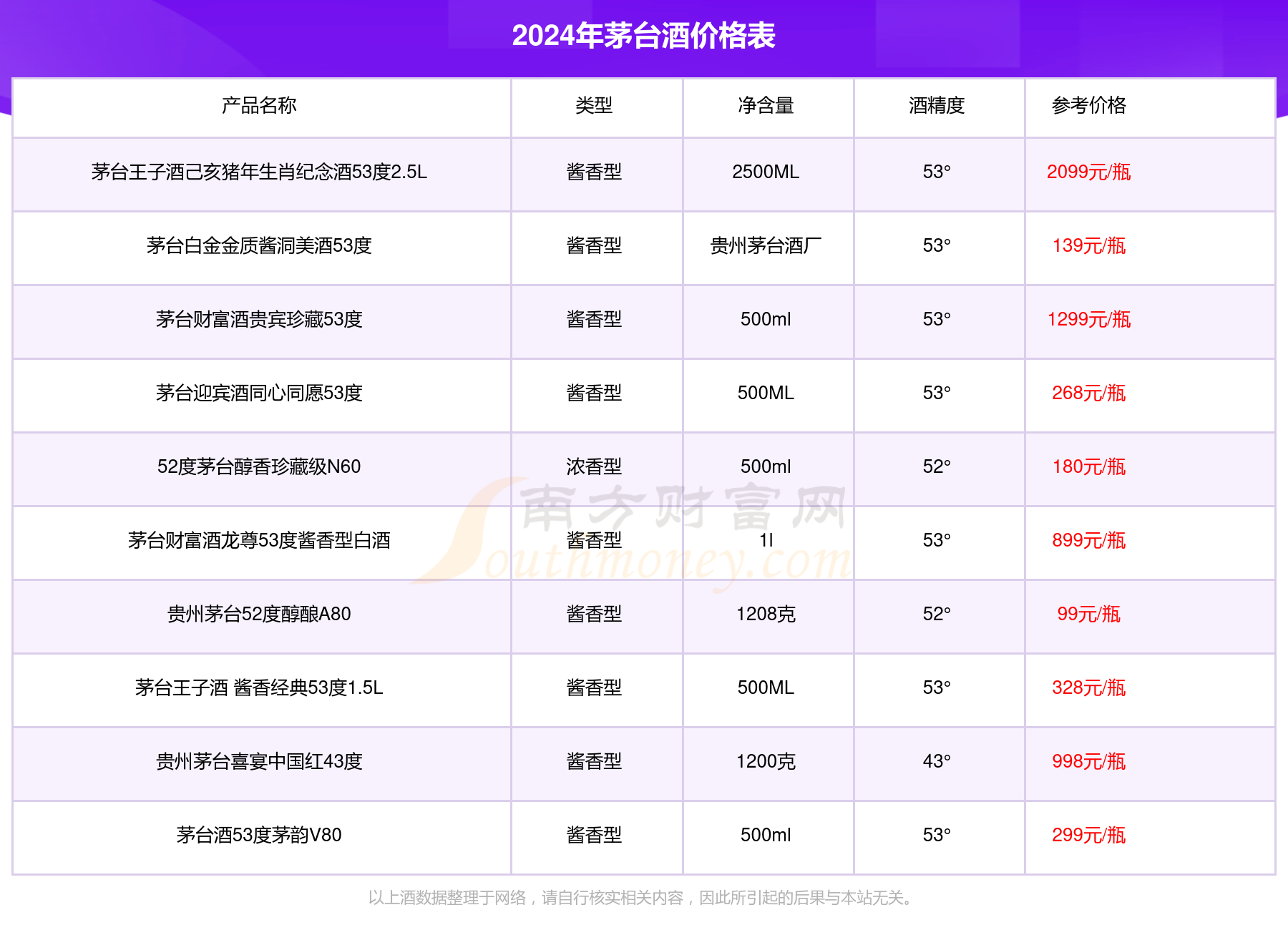Click the 类型 column header
This screenshot has height=930, width=1288.
pos(594,106)
